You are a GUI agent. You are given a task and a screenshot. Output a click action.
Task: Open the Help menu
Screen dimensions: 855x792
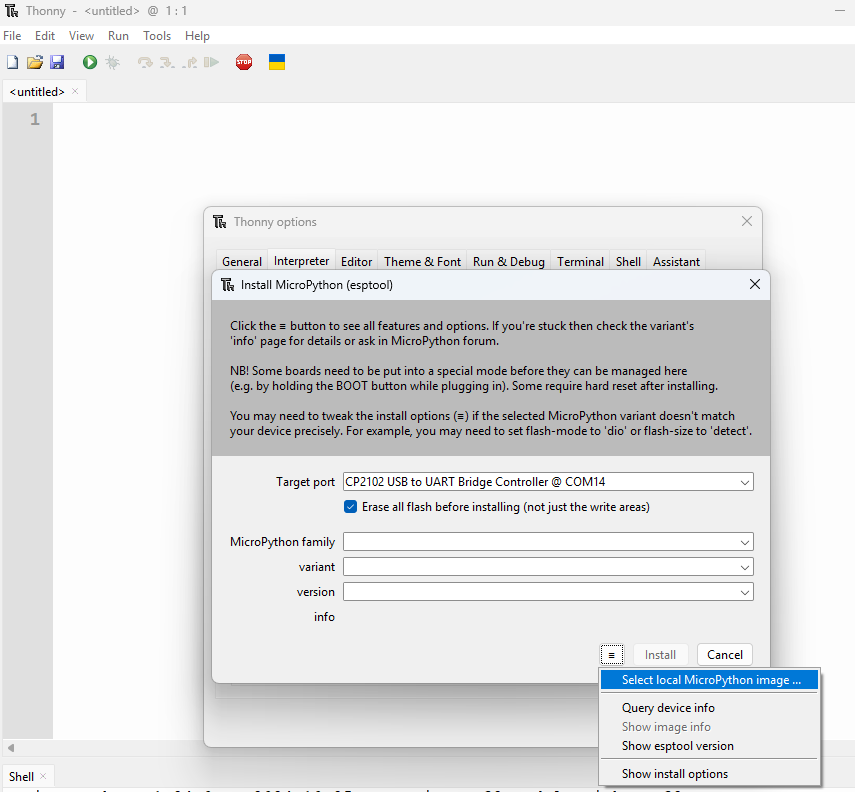click(x=197, y=36)
